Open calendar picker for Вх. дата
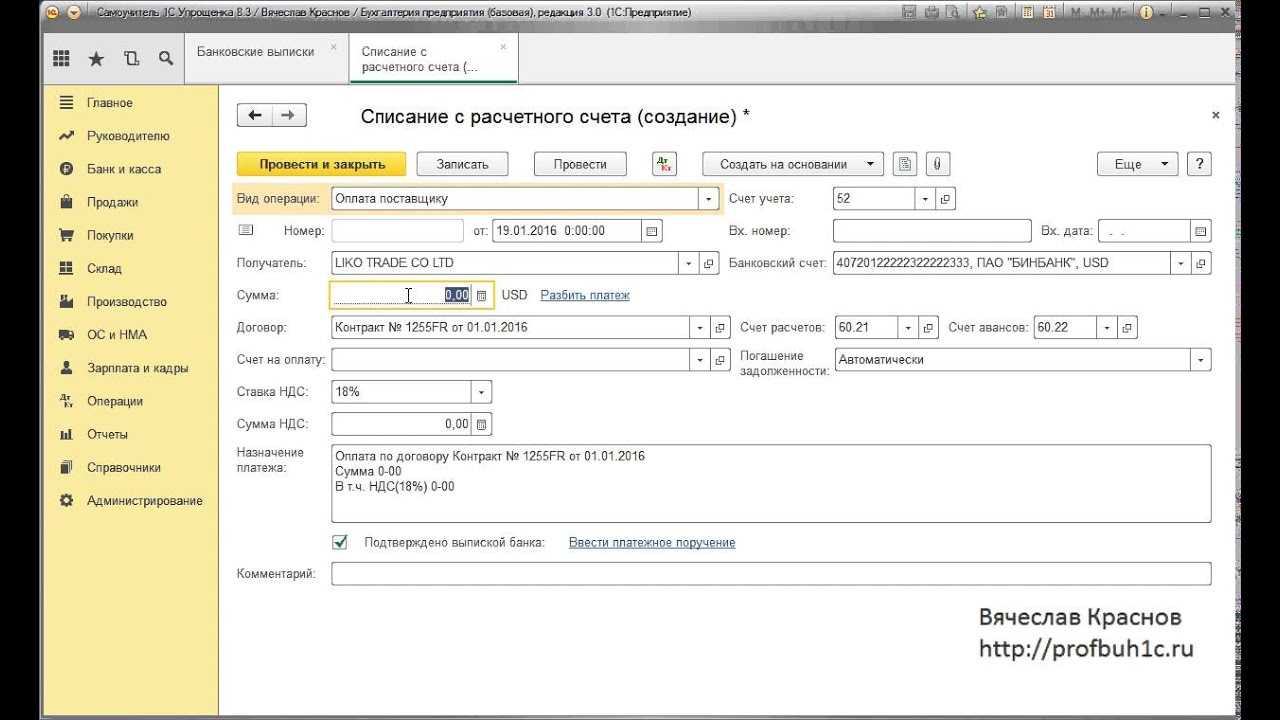The width and height of the screenshot is (1280, 720). [1200, 231]
